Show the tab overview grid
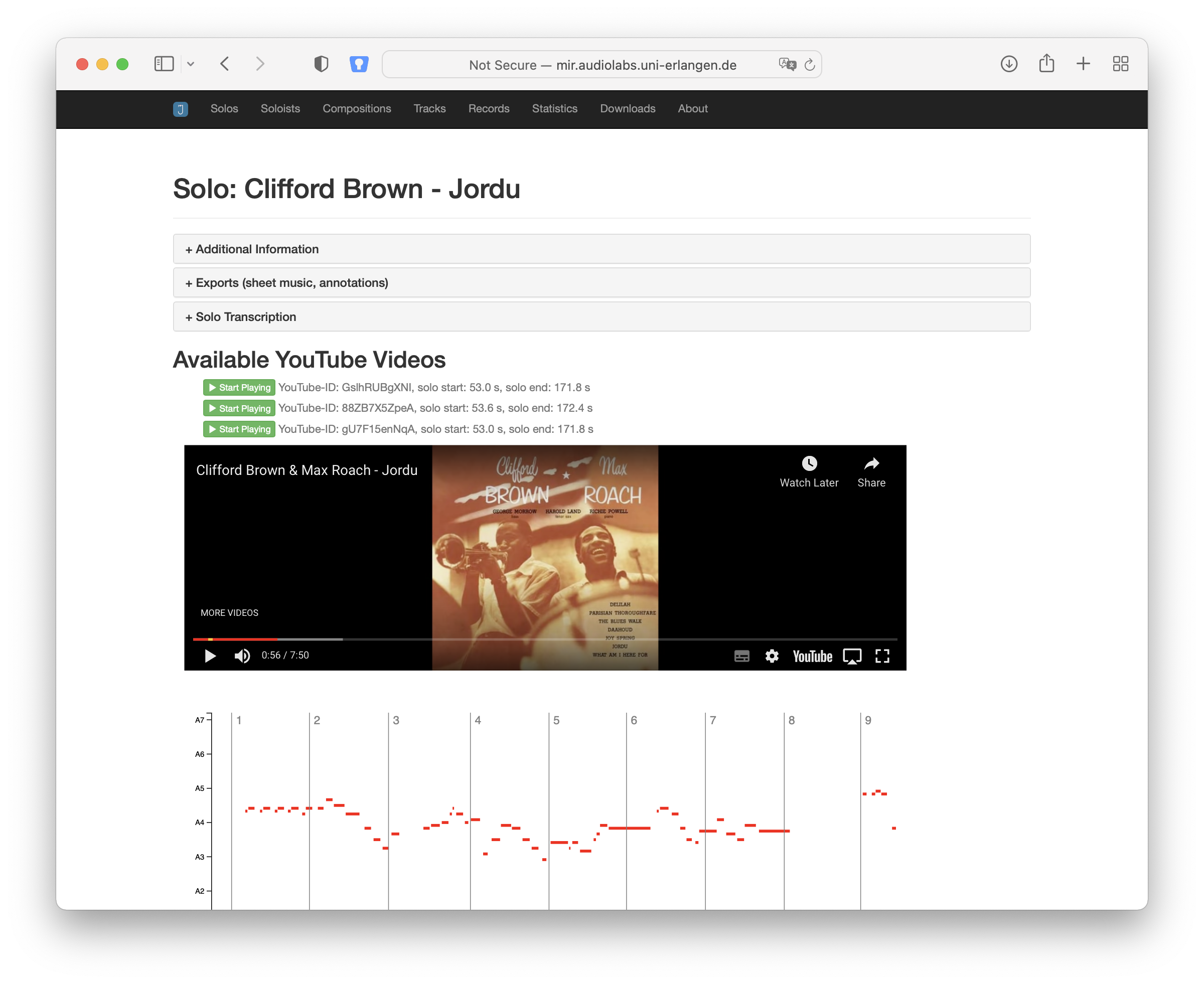 [1121, 64]
